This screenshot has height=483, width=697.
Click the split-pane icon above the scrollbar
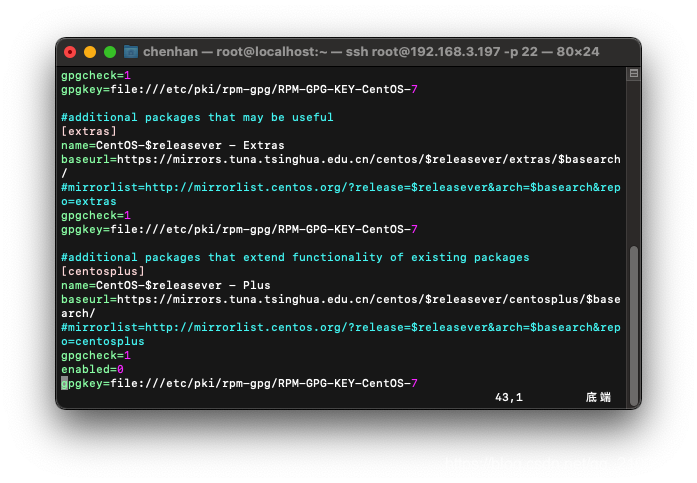(x=634, y=73)
